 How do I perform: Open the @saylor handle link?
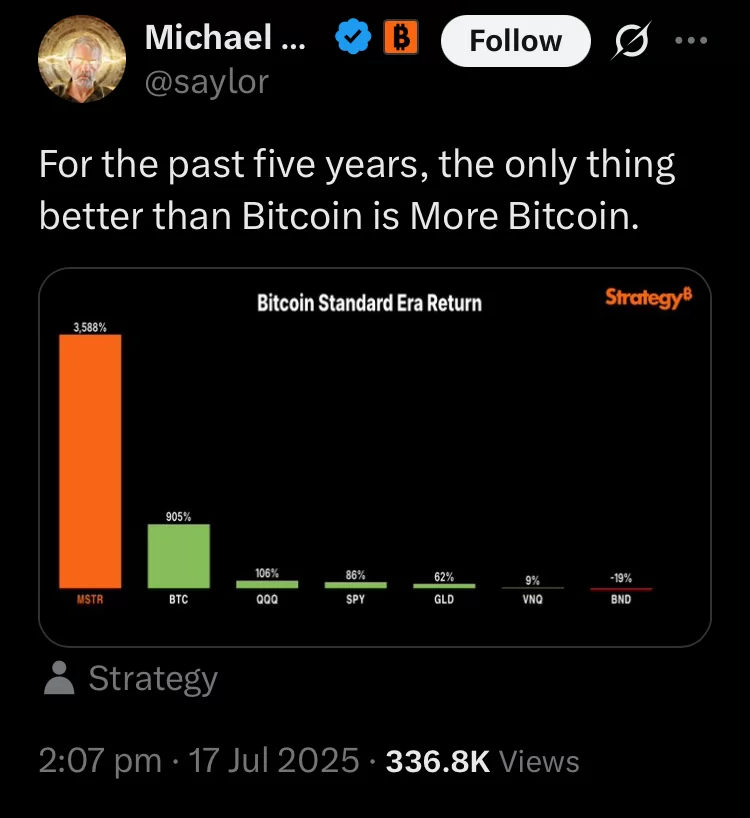tap(207, 82)
